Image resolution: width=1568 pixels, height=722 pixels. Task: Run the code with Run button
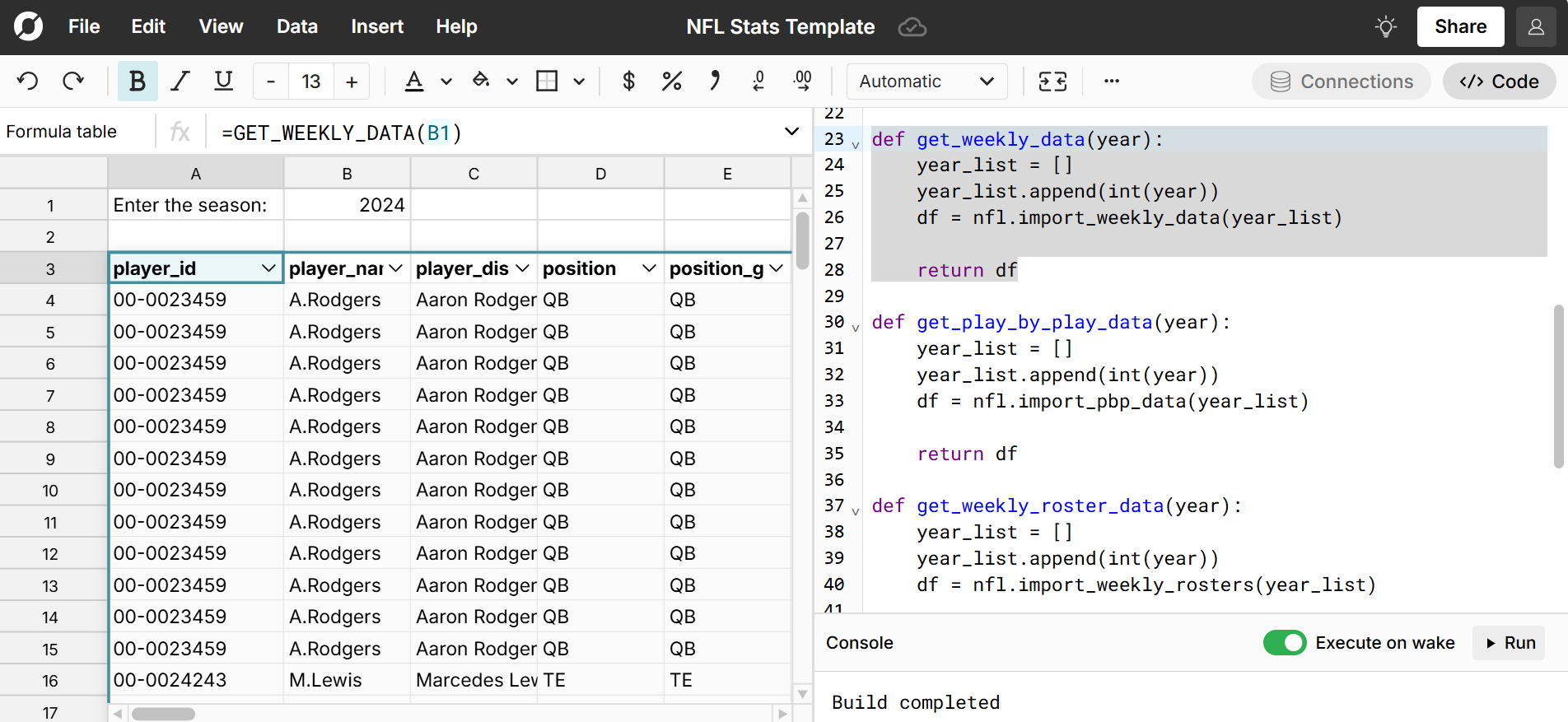(1510, 643)
